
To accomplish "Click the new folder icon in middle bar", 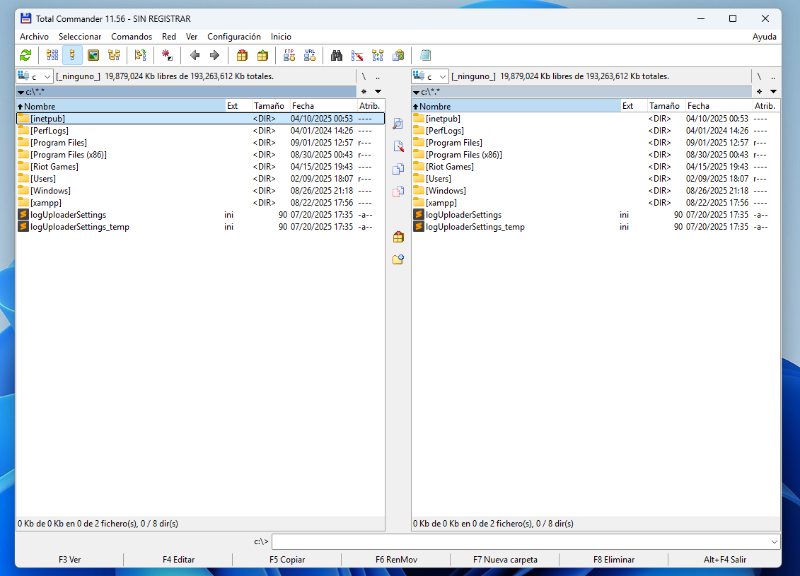I will [398, 259].
